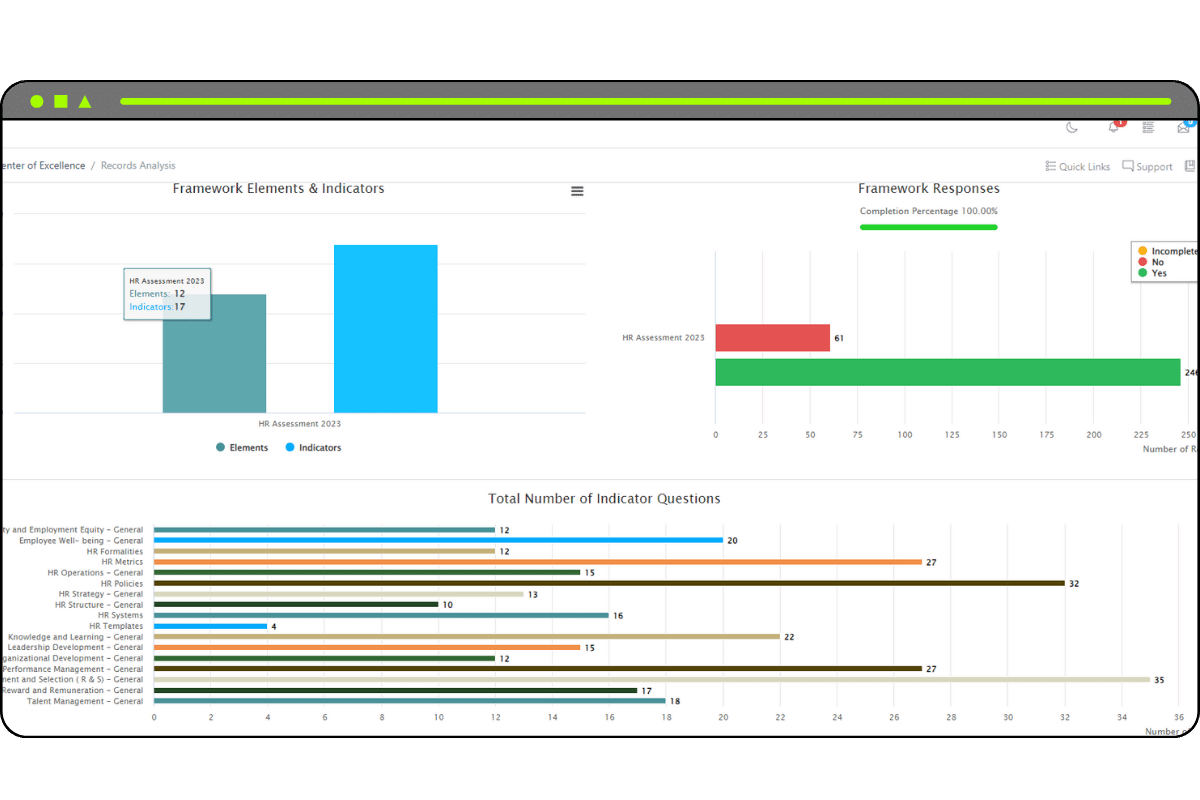Viewport: 1200px width, 800px height.
Task: Select the red No bar in Framework Responses
Action: (772, 337)
